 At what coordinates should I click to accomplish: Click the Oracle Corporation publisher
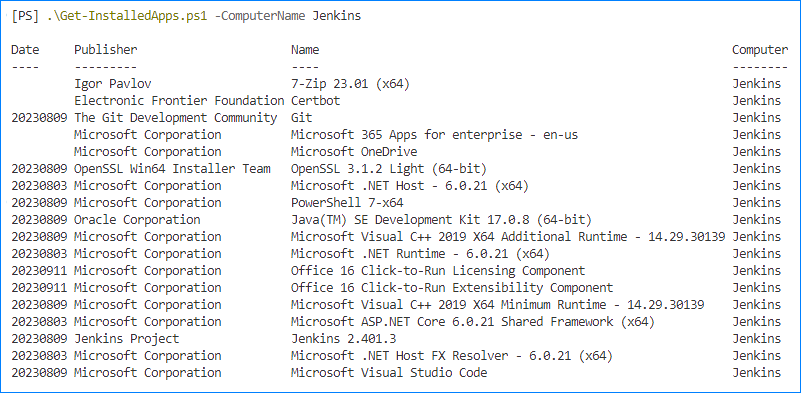pos(137,220)
